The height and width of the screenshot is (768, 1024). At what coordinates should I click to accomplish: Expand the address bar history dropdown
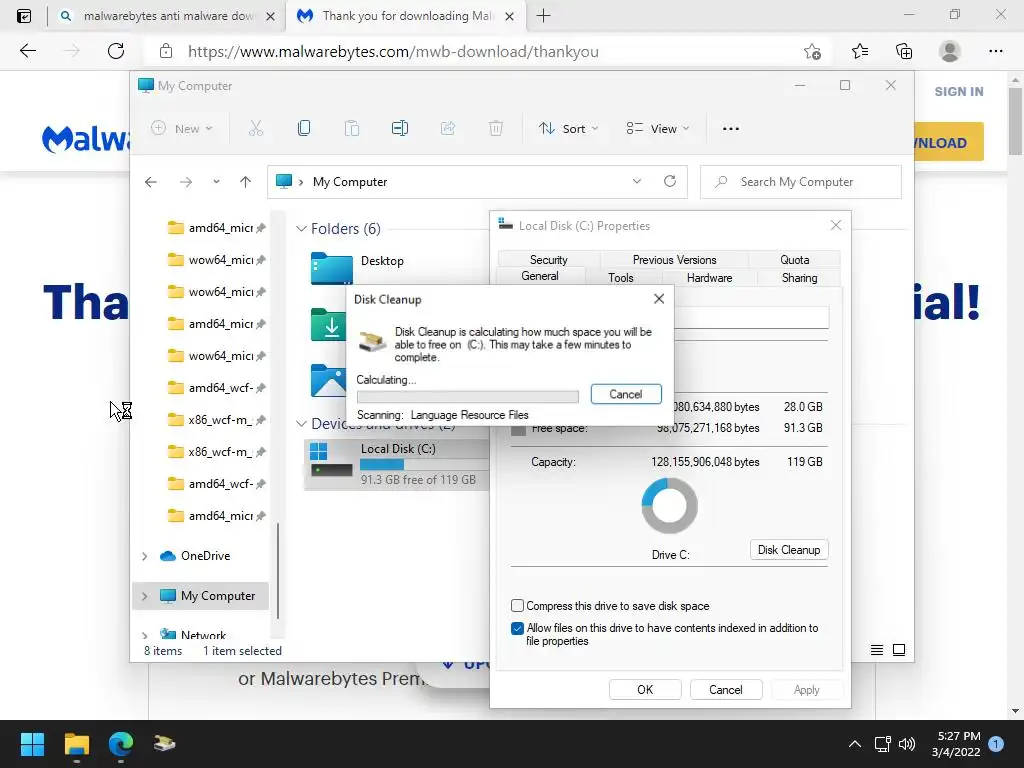tap(637, 181)
